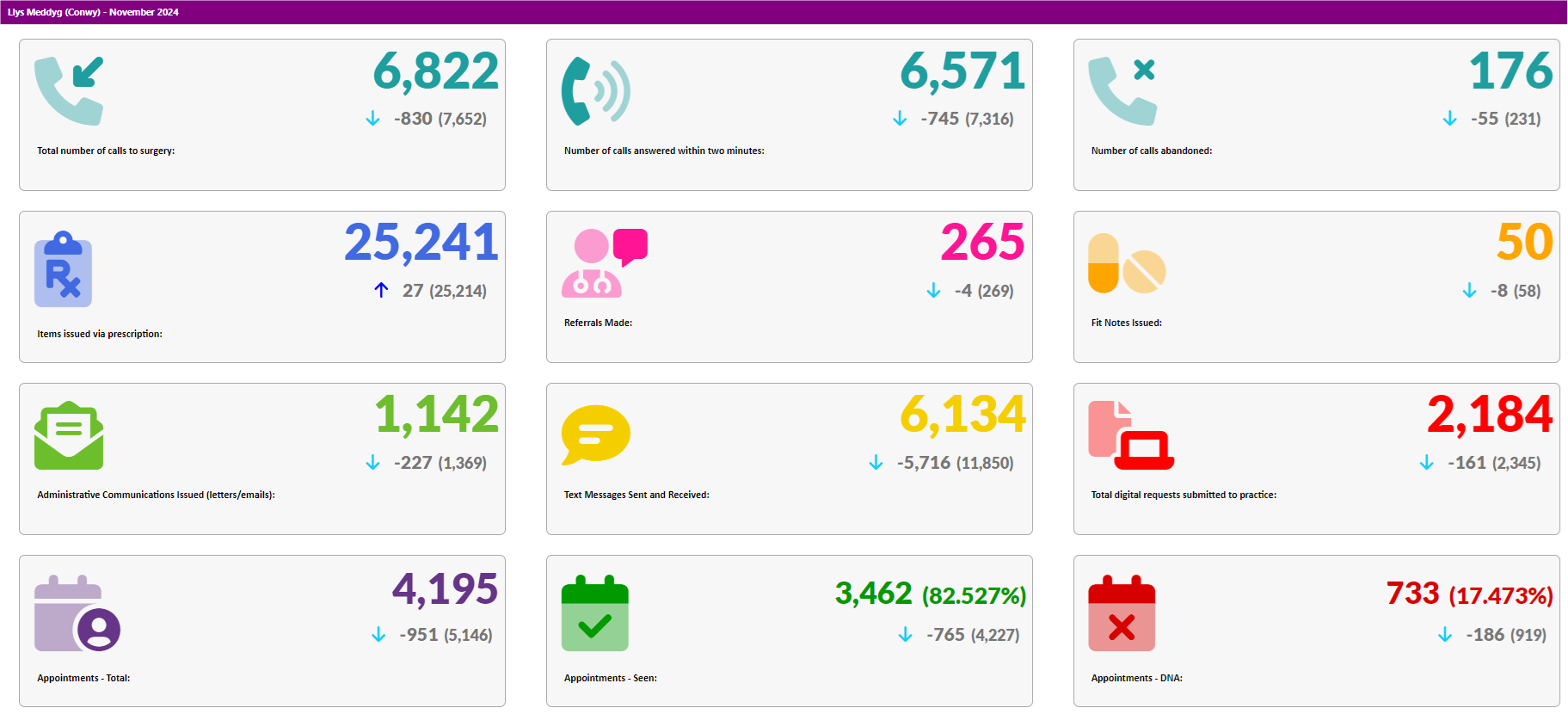Click the fit notes pills icon

(x=1127, y=263)
